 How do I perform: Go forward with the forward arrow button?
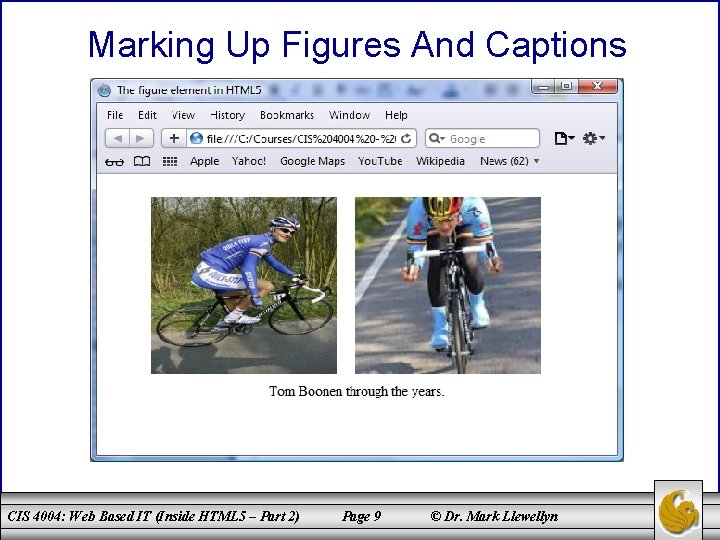(141, 138)
